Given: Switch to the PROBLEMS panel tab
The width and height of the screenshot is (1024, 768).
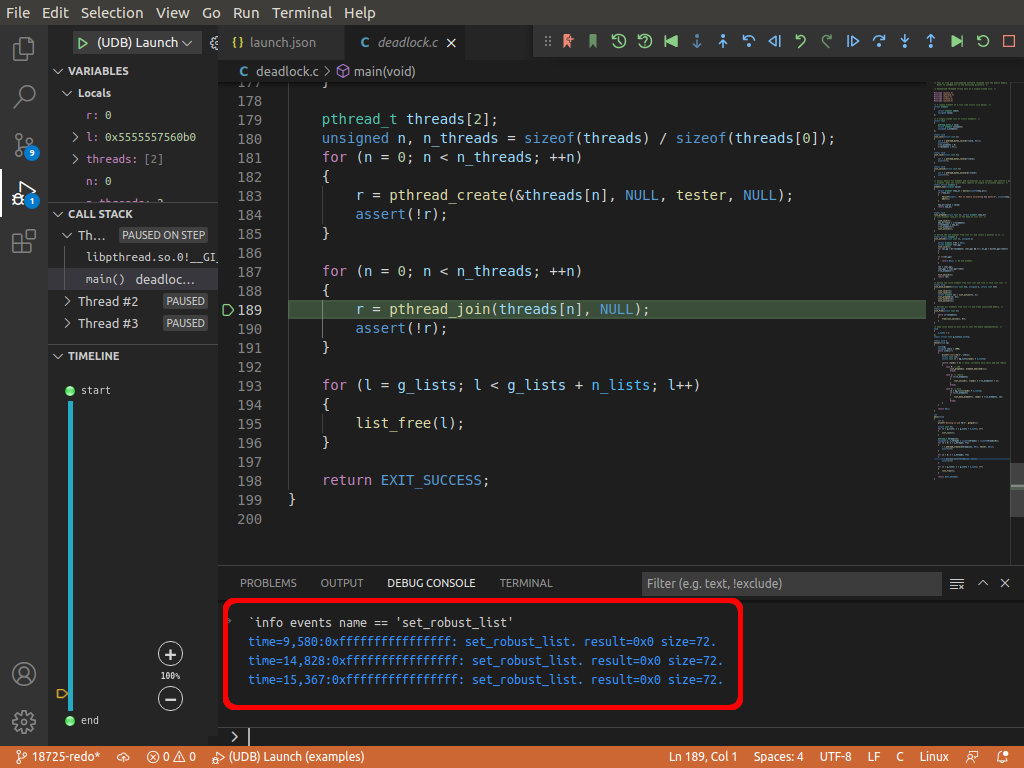Looking at the screenshot, I should [x=268, y=583].
